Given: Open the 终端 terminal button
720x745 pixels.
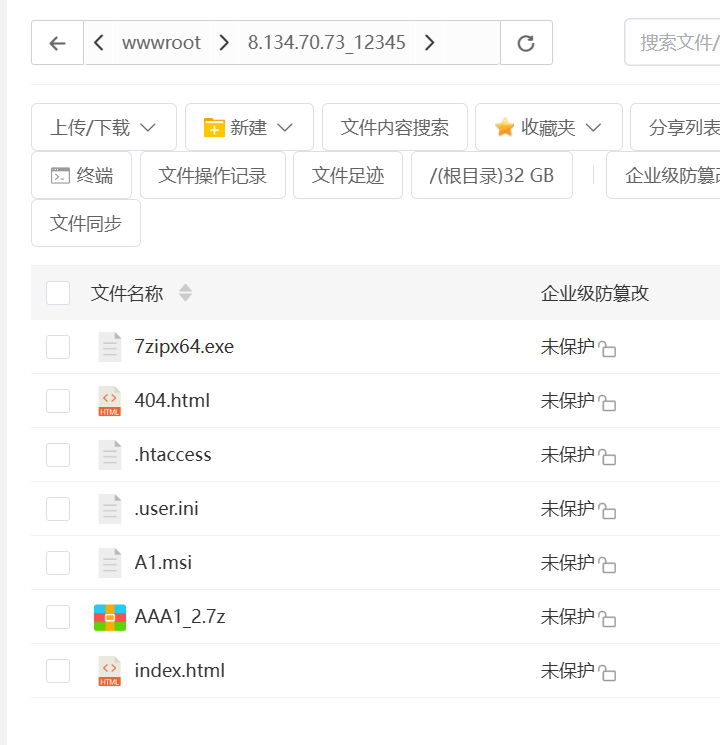Looking at the screenshot, I should 82,176.
